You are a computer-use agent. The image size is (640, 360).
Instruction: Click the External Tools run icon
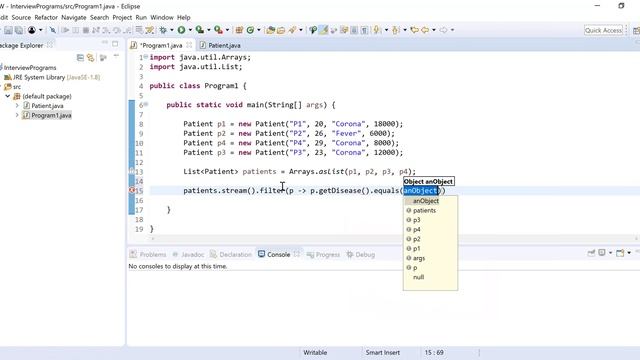coord(218,30)
